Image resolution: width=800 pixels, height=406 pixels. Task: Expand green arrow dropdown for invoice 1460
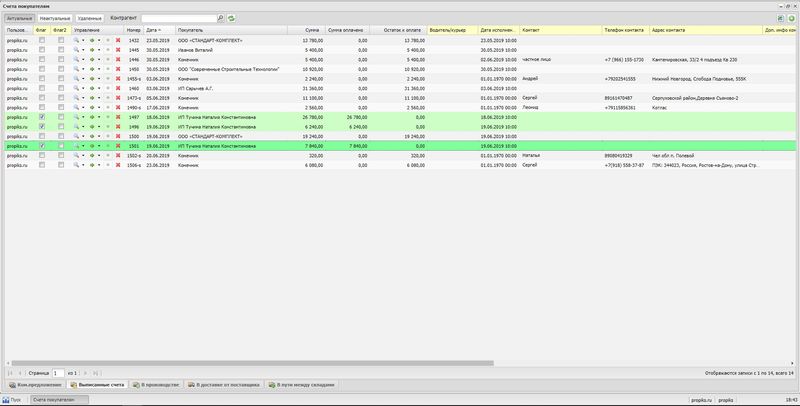click(98, 88)
